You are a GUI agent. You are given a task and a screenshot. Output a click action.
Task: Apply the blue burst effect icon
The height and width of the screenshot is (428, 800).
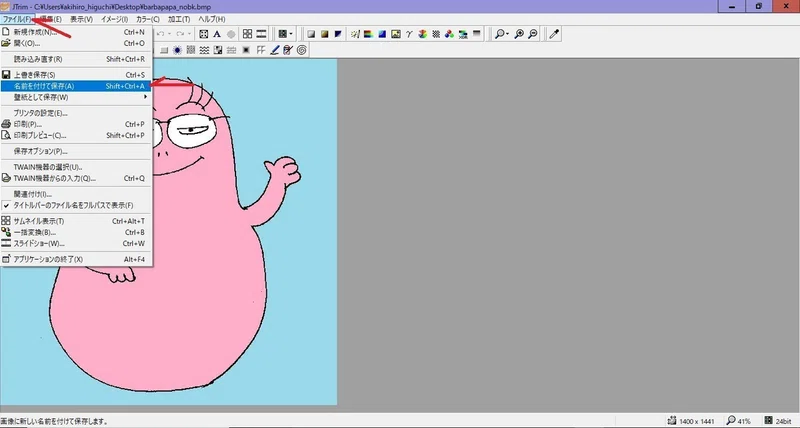click(x=177, y=50)
